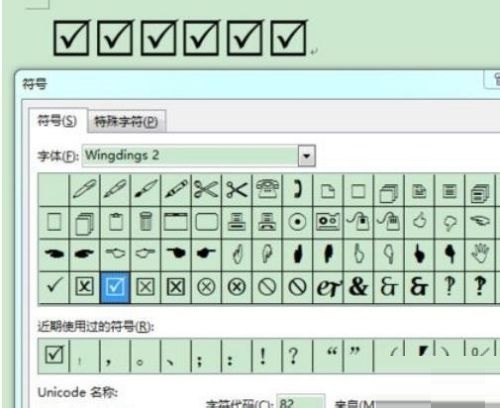Click the last boxed checkmark in the document
Image resolution: width=500 pixels, height=408 pixels.
[288, 38]
